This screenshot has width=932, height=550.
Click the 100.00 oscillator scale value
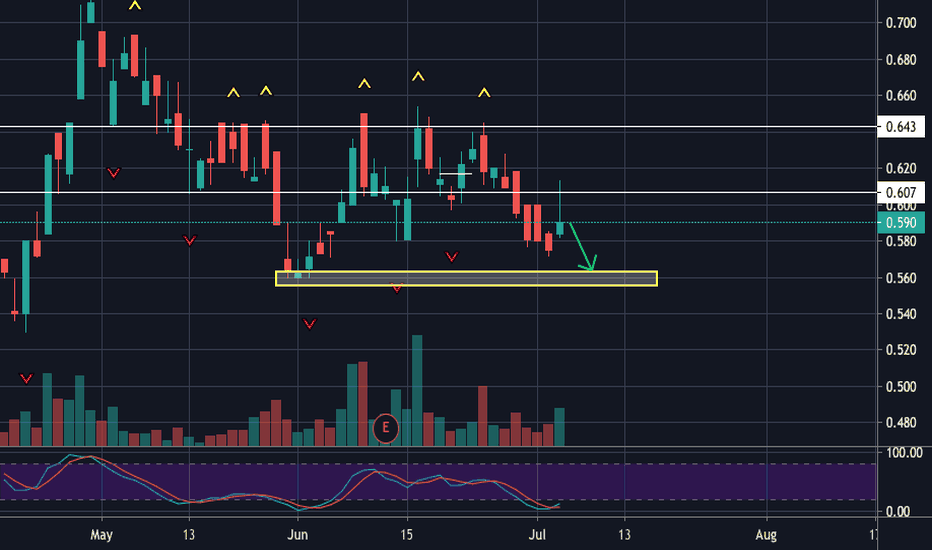pyautogui.click(x=904, y=453)
